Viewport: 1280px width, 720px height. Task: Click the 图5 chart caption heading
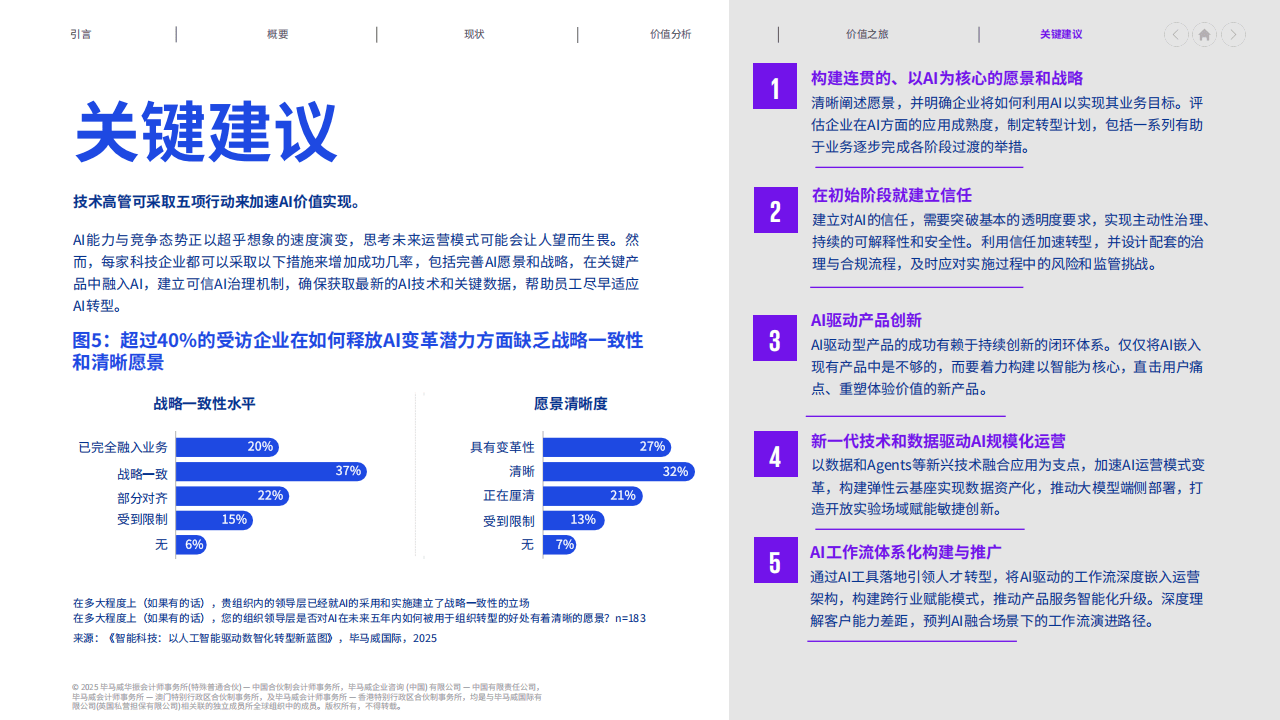pyautogui.click(x=357, y=351)
